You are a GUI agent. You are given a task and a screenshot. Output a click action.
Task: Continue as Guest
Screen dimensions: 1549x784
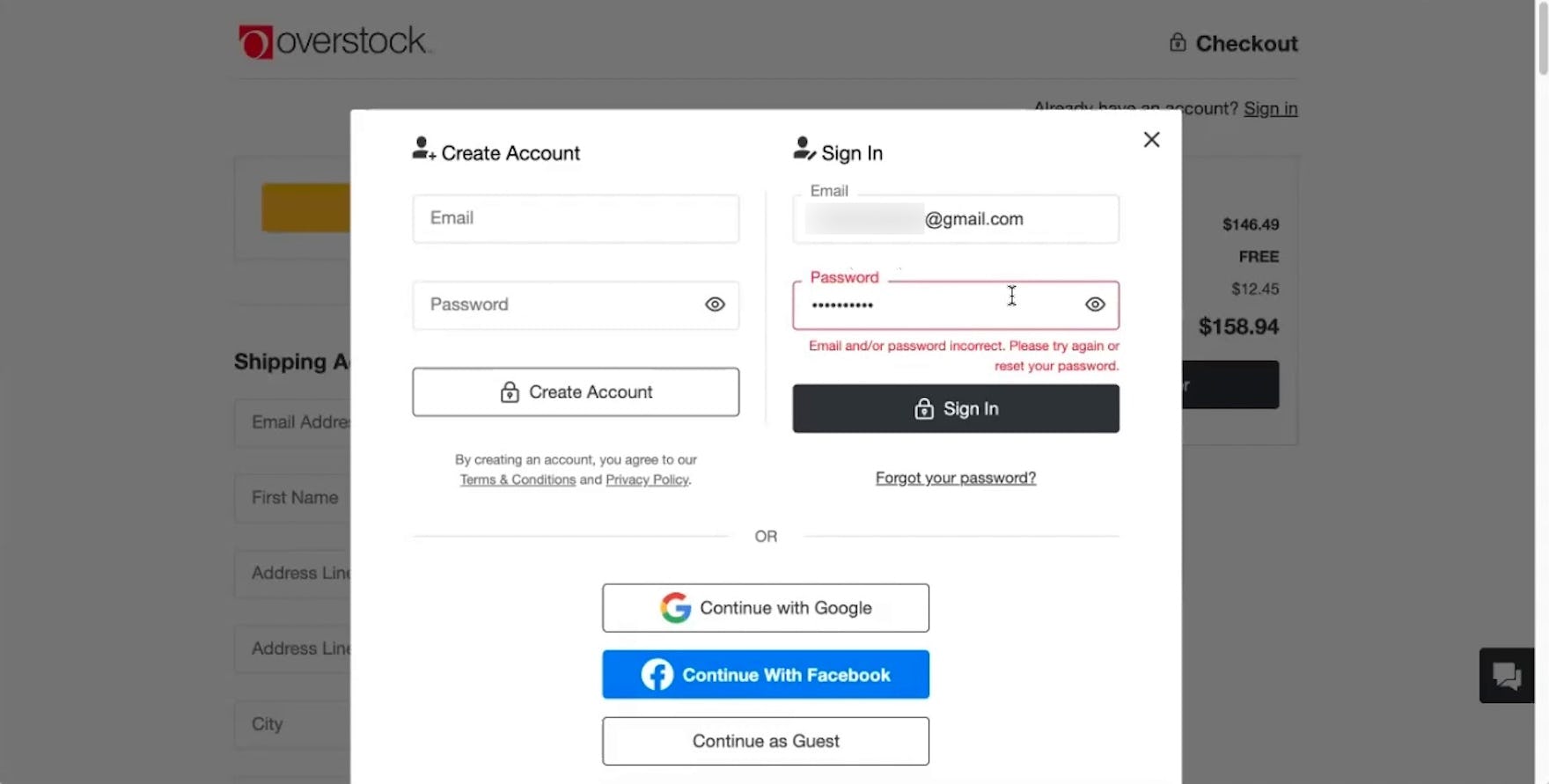click(x=766, y=741)
